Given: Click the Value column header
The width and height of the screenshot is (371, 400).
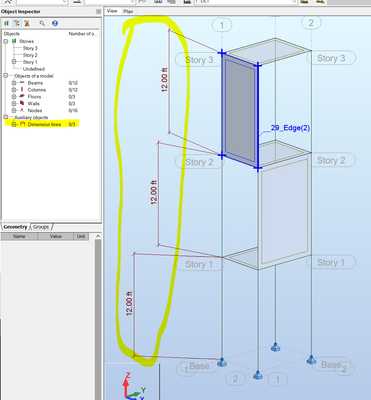Looking at the screenshot, I should point(56,236).
